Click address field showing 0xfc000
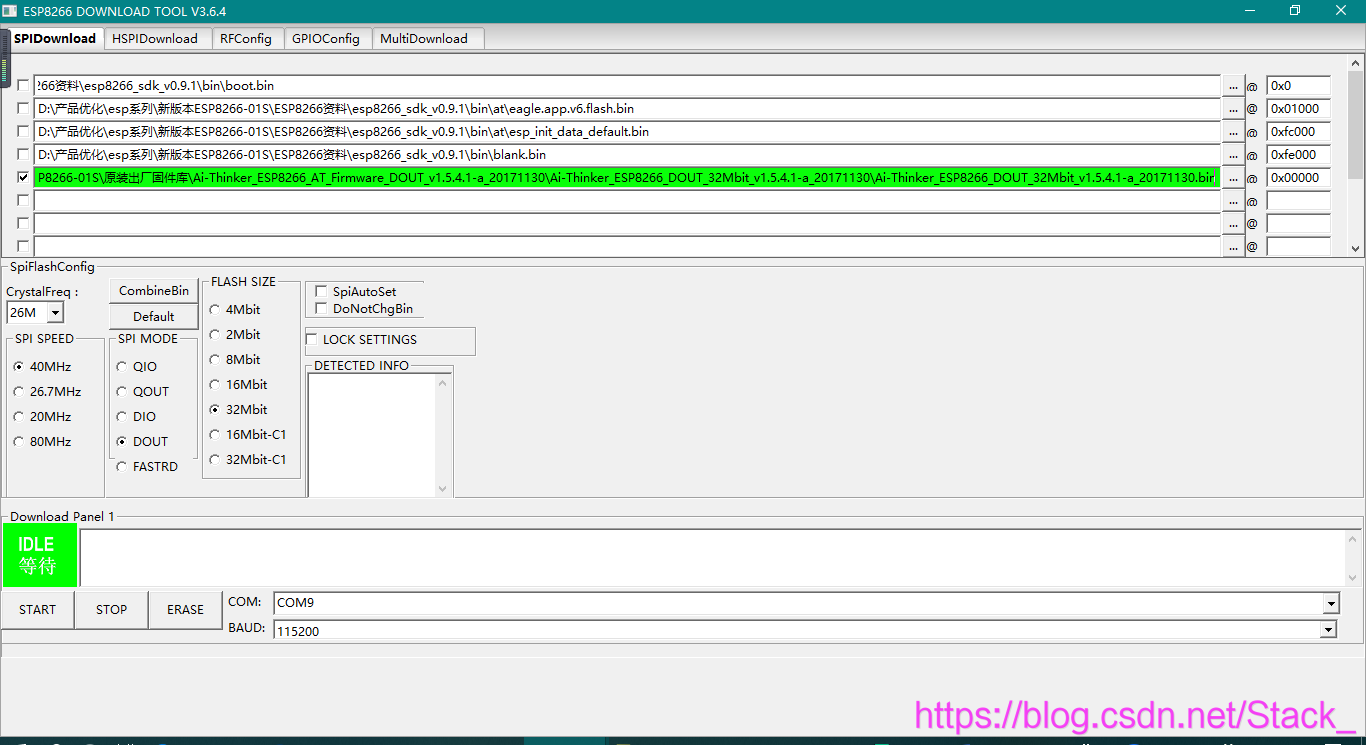This screenshot has width=1366, height=745. pyautogui.click(x=1298, y=132)
